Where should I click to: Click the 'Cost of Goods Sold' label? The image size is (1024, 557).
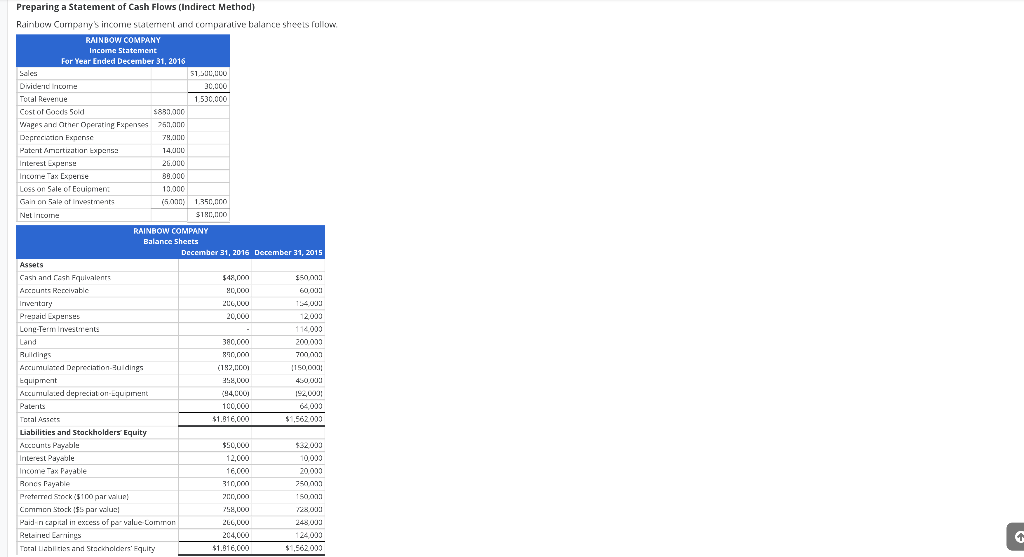point(52,112)
